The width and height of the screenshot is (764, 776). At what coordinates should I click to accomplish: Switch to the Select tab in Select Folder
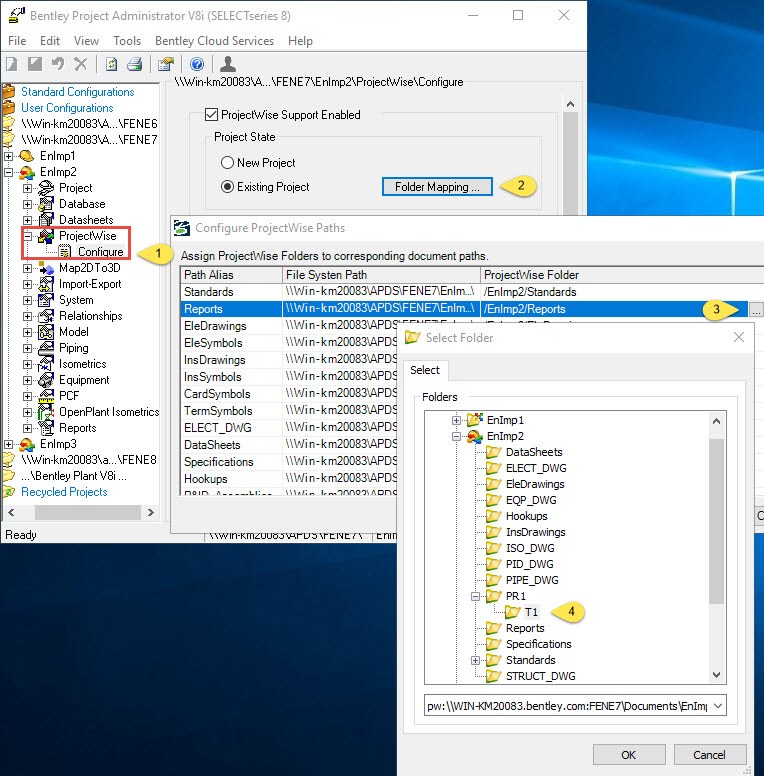click(425, 370)
